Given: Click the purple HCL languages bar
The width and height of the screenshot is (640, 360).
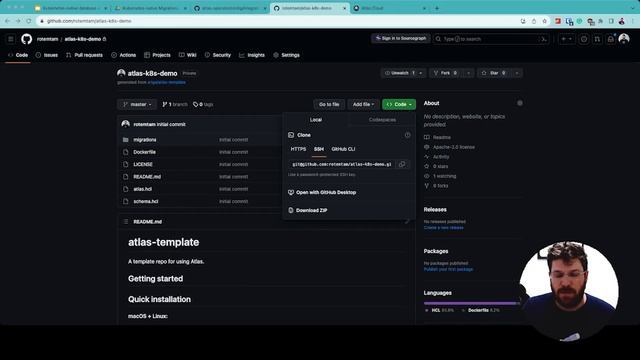Looking at the screenshot, I should [470, 303].
